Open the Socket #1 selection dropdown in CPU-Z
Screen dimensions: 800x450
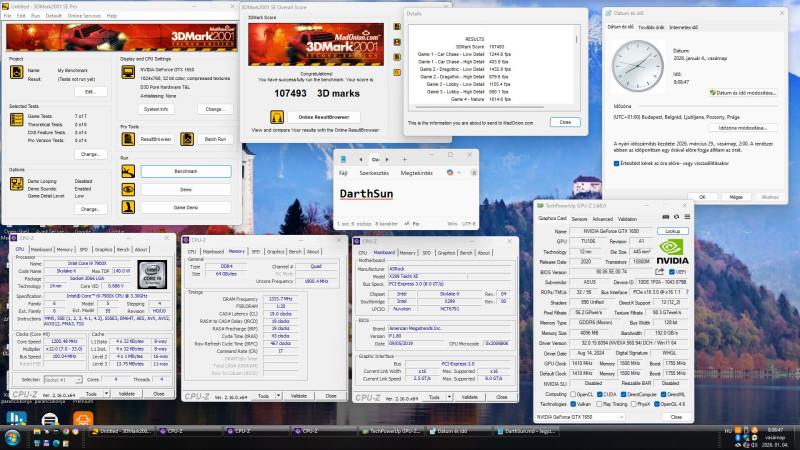[62, 380]
